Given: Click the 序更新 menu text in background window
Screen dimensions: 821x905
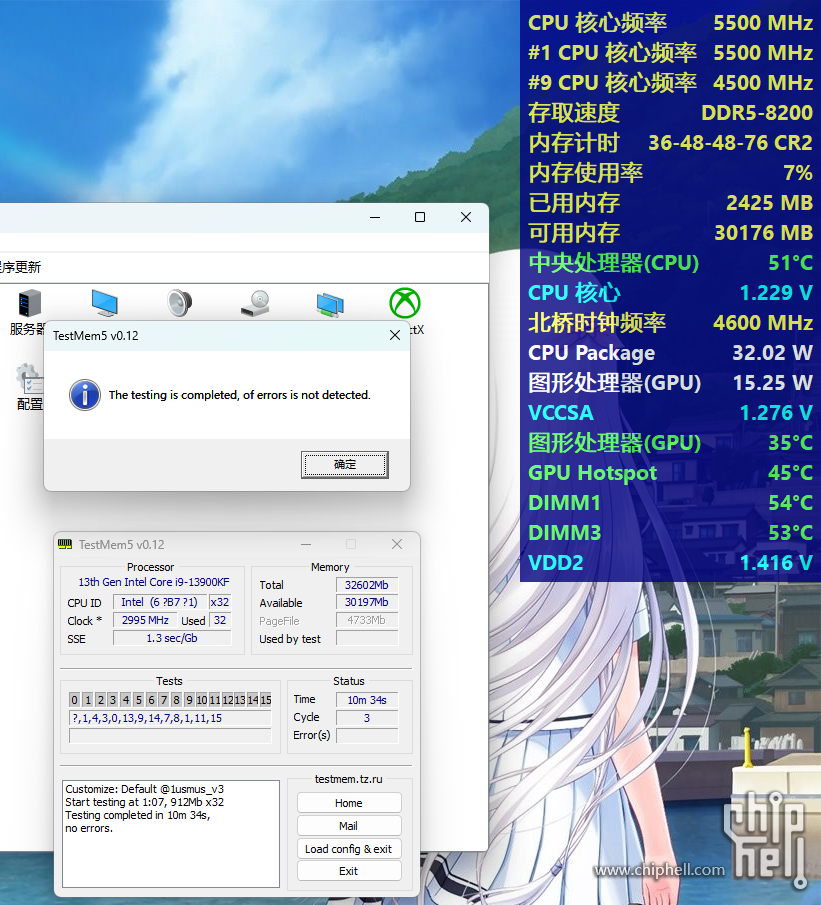Looking at the screenshot, I should (20, 267).
